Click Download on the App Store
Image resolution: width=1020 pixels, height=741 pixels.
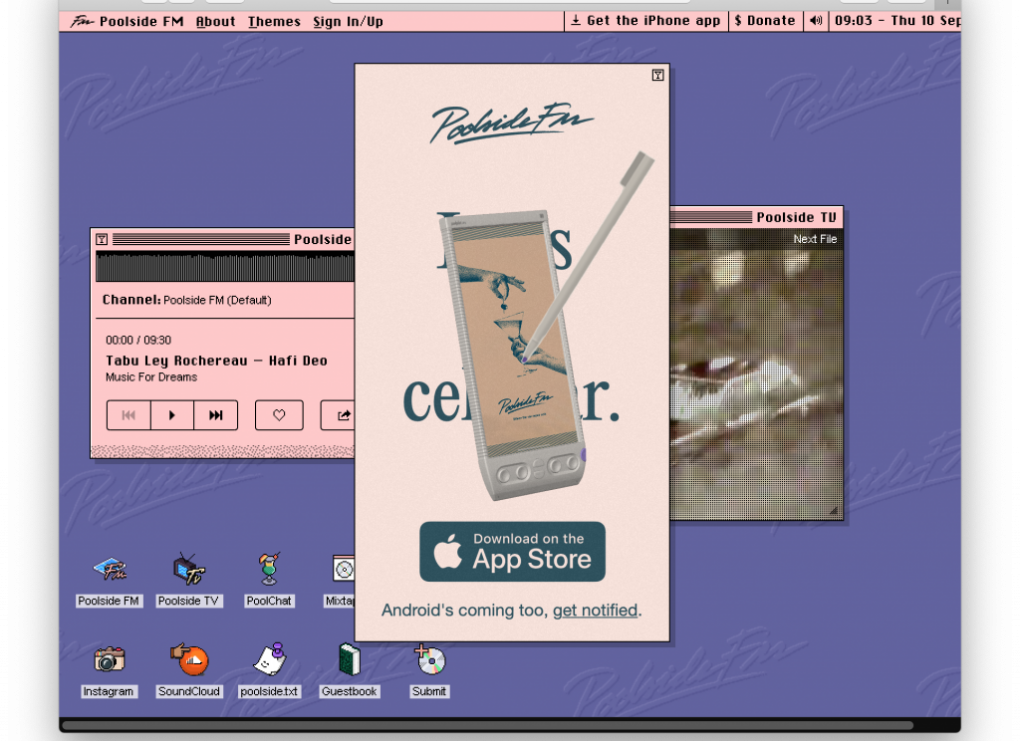[513, 551]
